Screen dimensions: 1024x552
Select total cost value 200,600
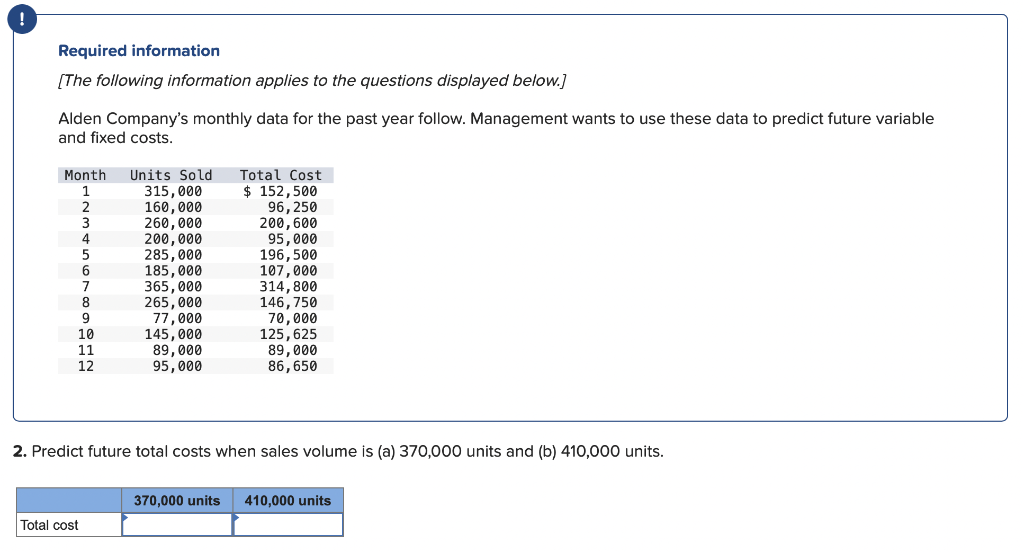click(x=289, y=223)
